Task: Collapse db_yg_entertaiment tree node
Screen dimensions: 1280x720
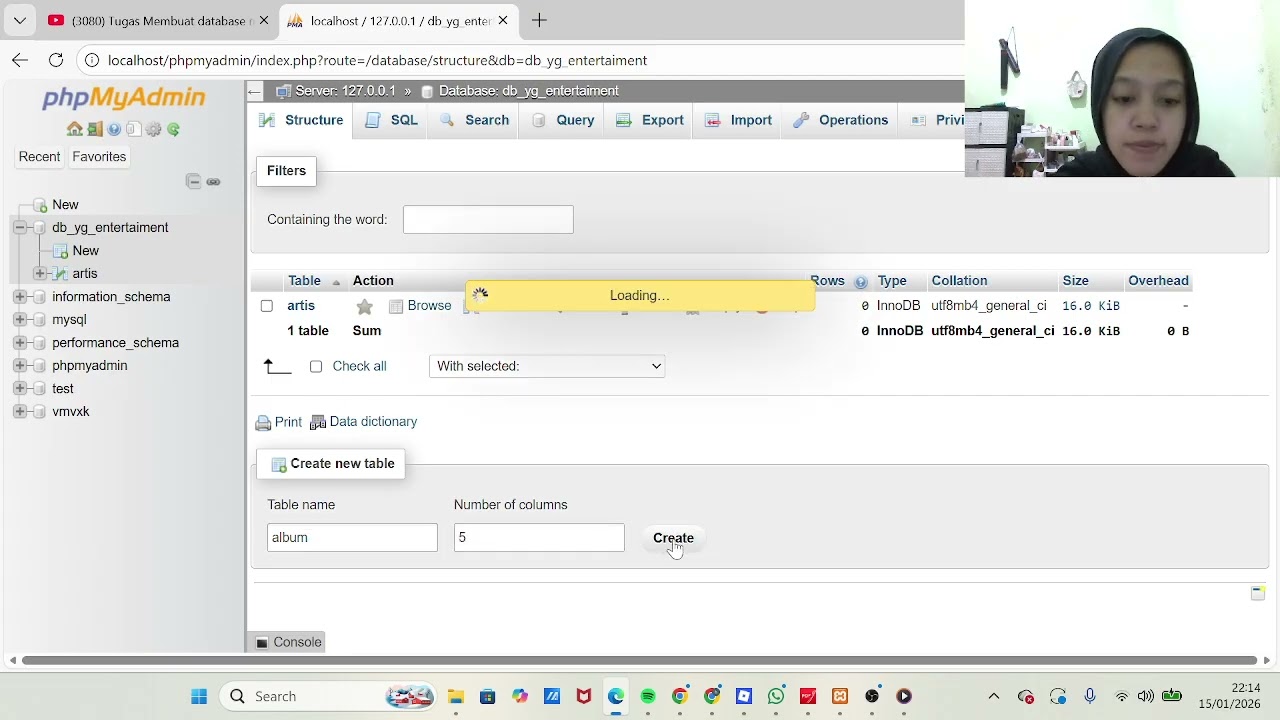Action: [x=20, y=228]
